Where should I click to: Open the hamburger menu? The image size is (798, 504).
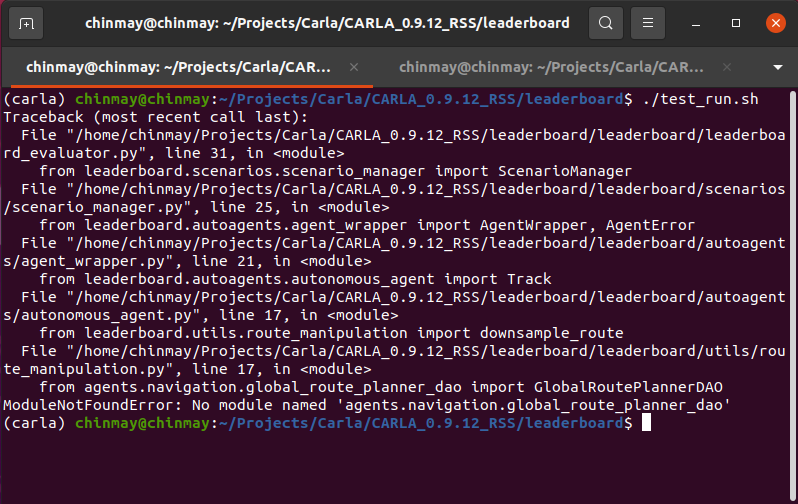coord(647,23)
